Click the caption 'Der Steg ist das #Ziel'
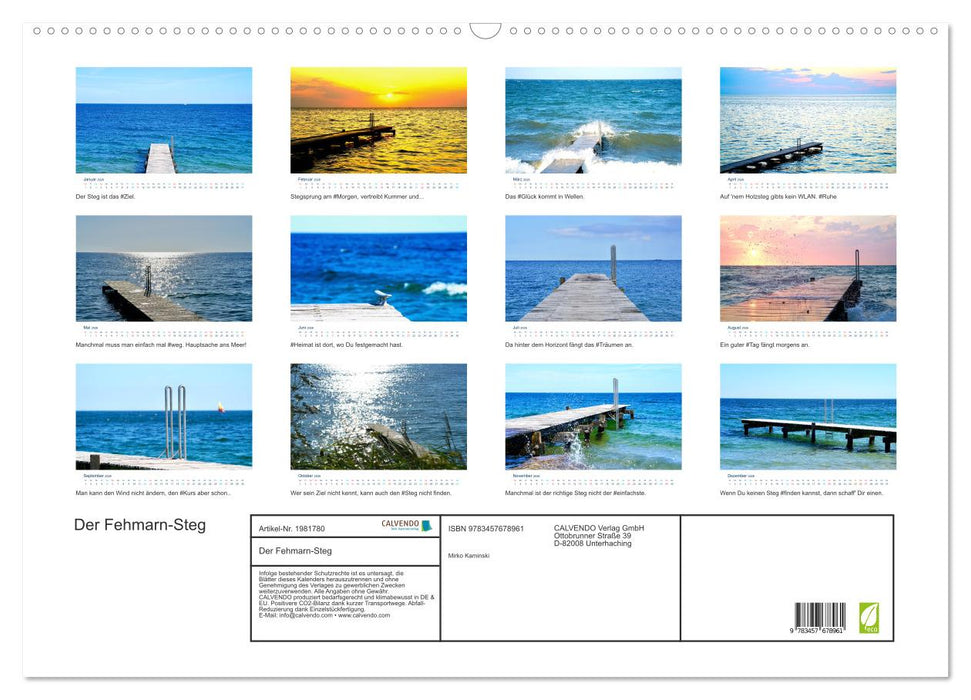Viewport: 971px width, 700px height. tap(110, 199)
